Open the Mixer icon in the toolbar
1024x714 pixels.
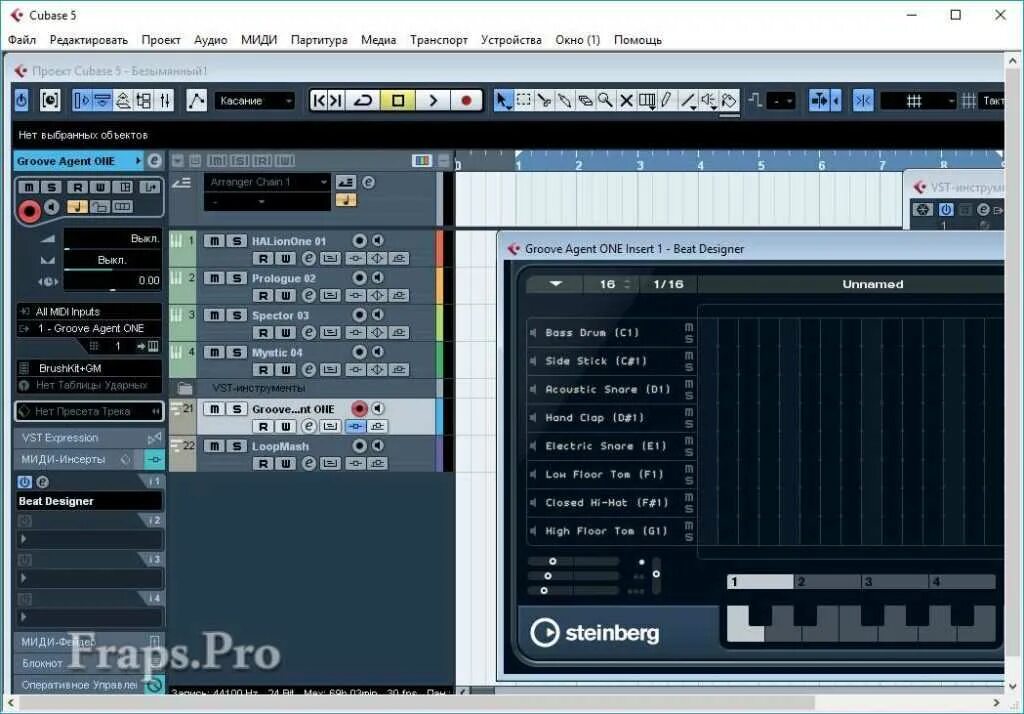[164, 101]
